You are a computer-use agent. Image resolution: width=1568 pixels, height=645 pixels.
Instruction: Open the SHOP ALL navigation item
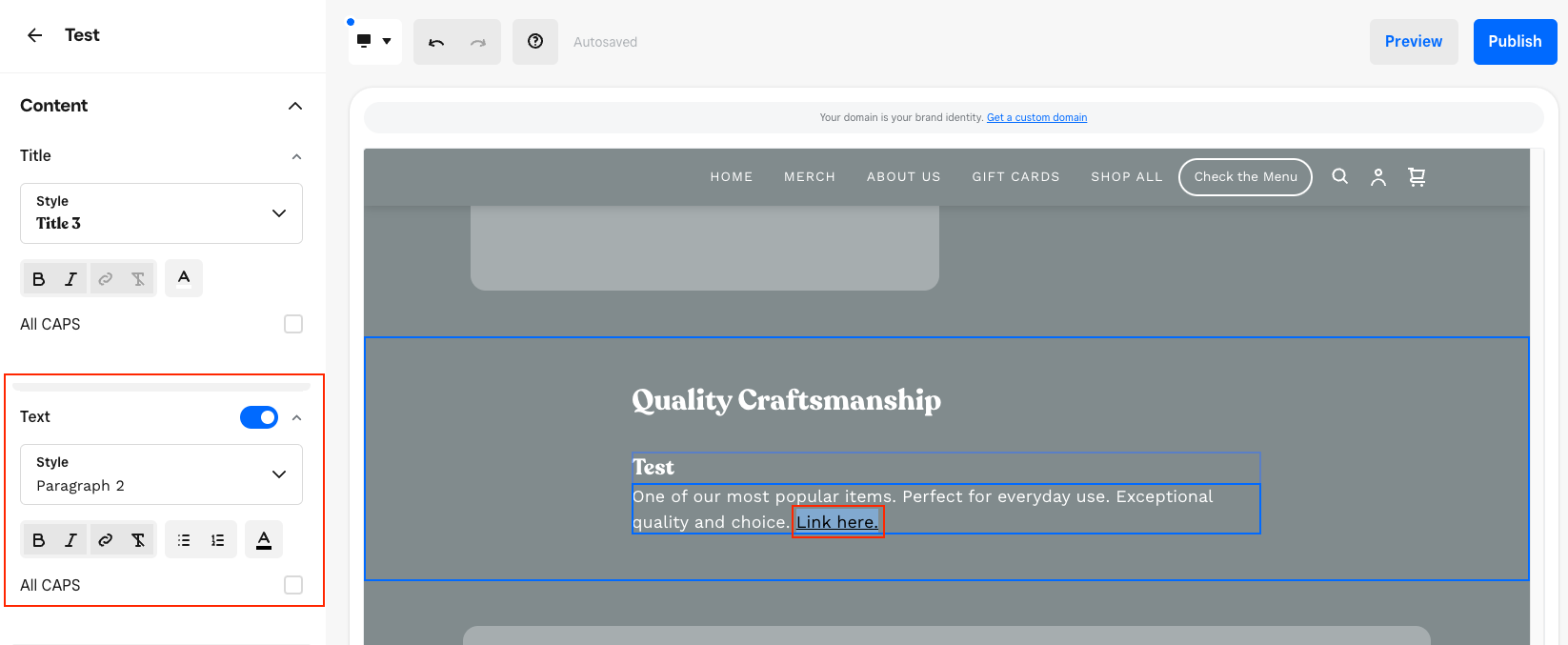tap(1127, 177)
